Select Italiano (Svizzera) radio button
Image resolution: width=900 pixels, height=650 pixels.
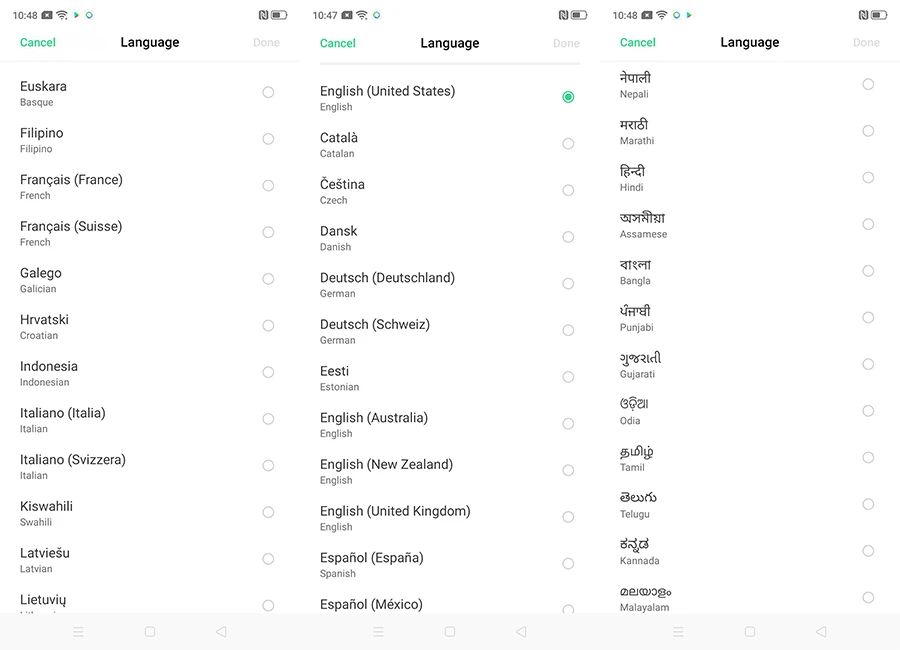(x=268, y=465)
